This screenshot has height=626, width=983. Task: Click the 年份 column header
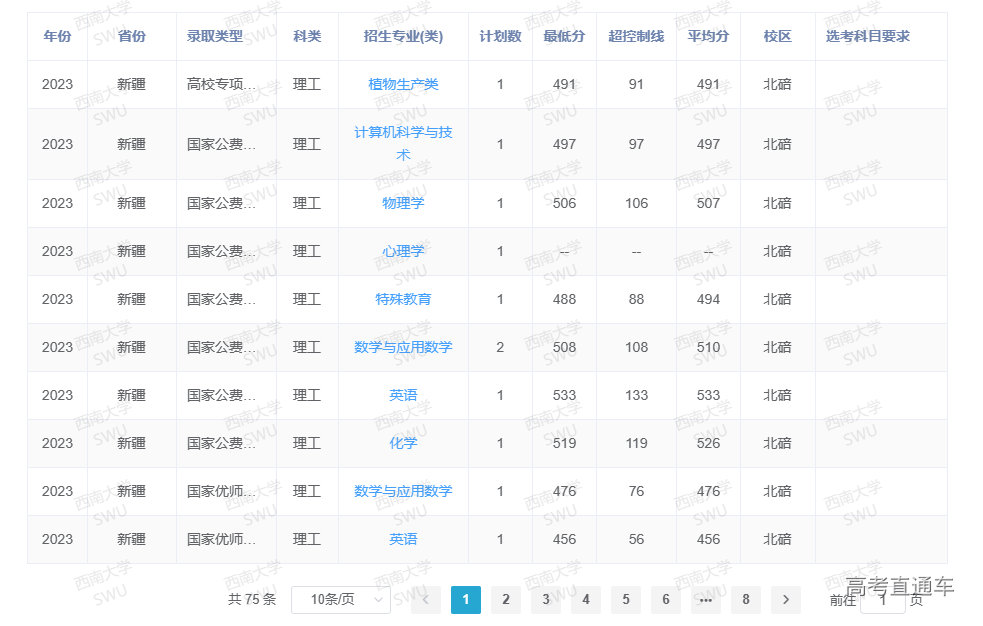(x=57, y=36)
